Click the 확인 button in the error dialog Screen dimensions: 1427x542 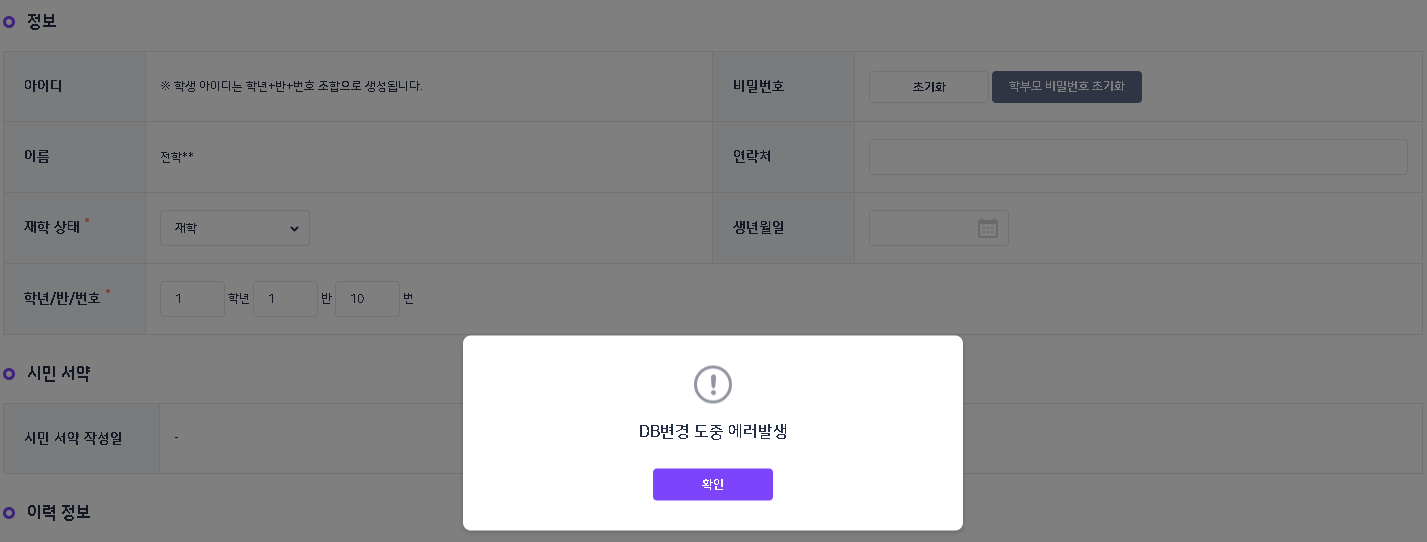712,484
